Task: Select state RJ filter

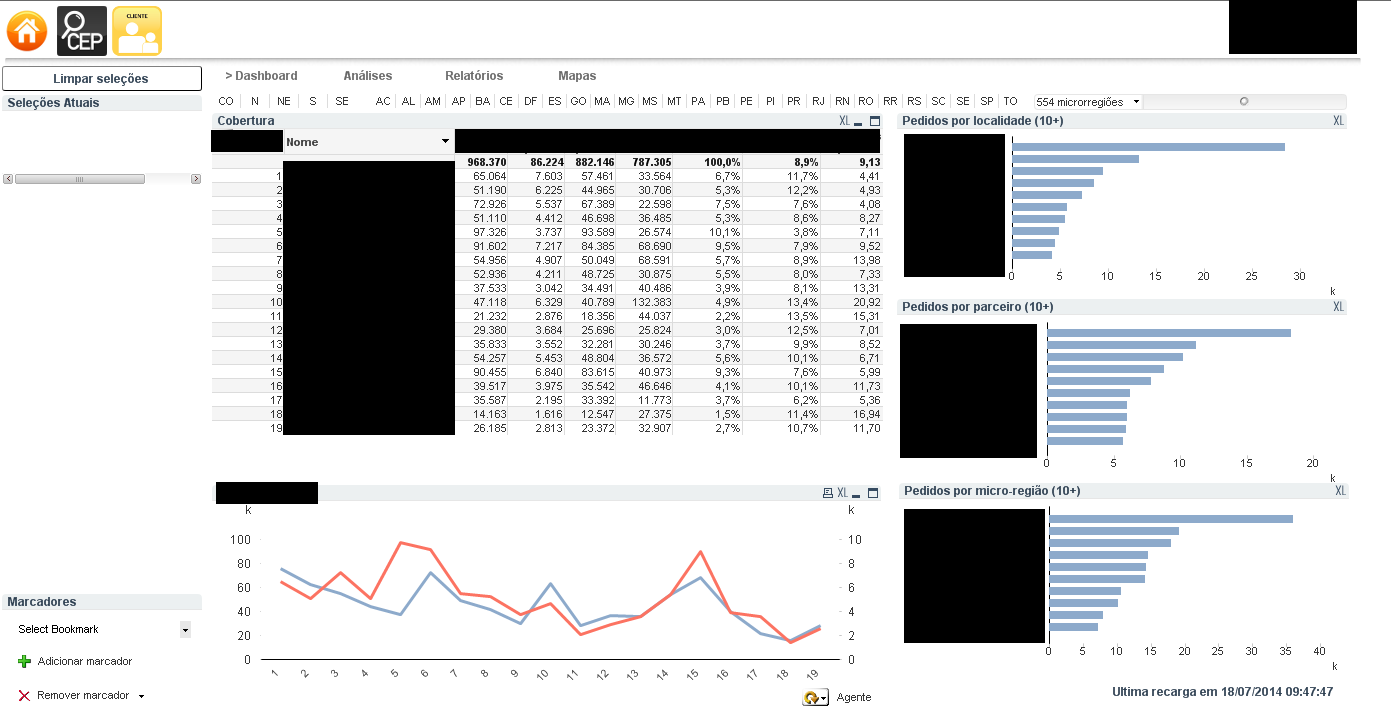Action: pyautogui.click(x=818, y=102)
